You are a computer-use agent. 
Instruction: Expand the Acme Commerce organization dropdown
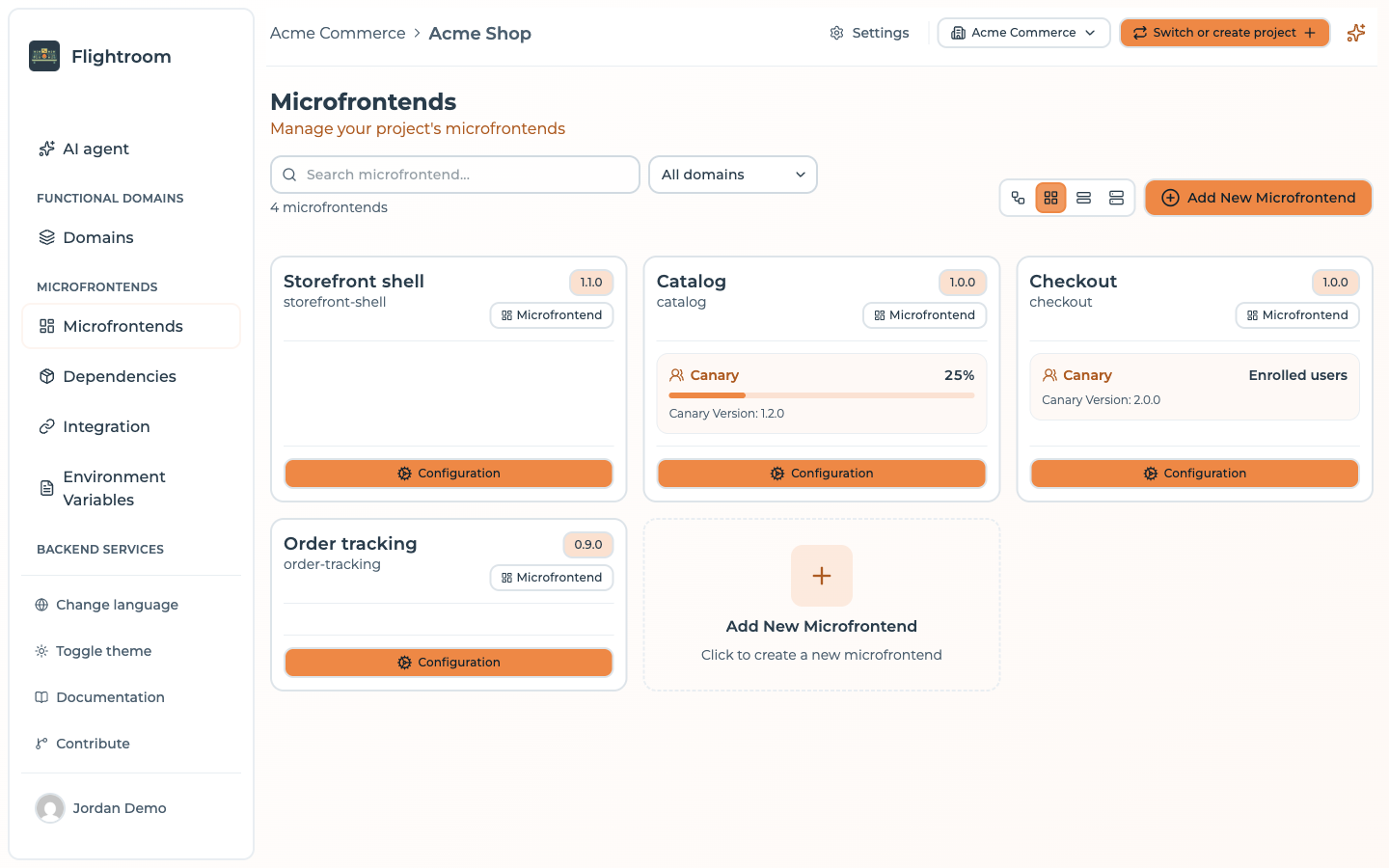click(1024, 33)
